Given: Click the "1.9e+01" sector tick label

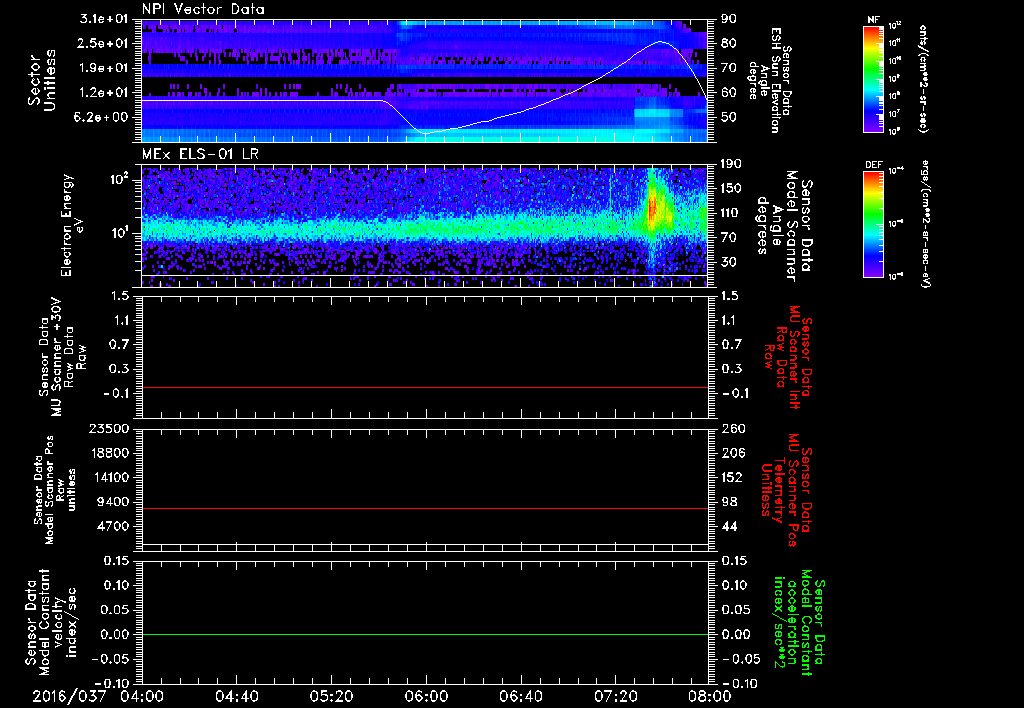Looking at the screenshot, I should click(104, 68).
